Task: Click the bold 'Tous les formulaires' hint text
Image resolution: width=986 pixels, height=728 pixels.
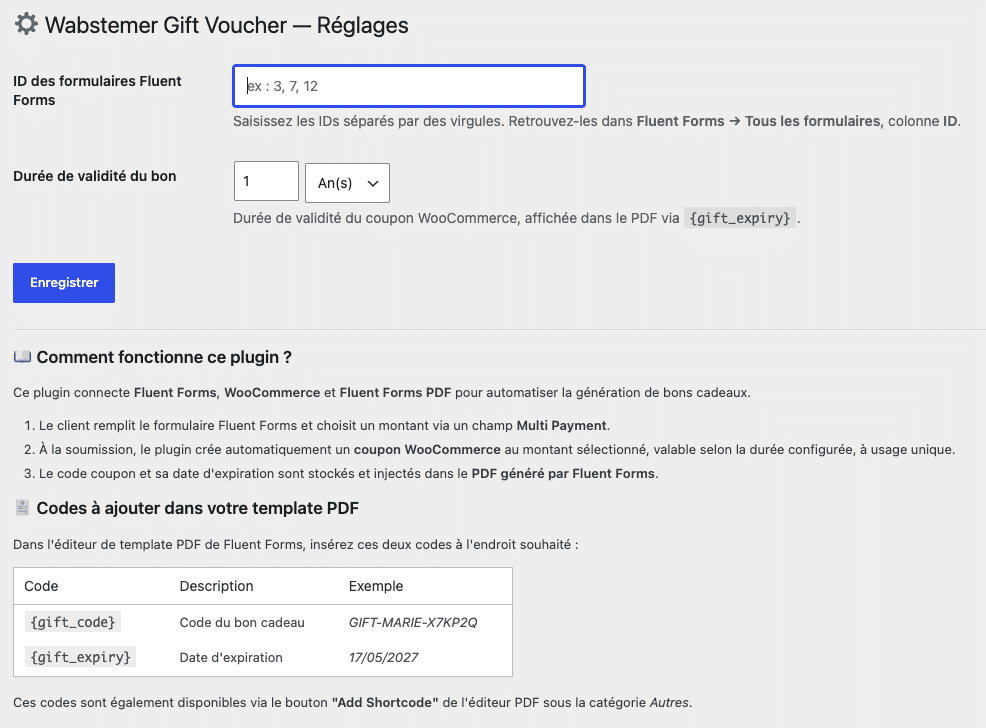Action: pyautogui.click(x=812, y=121)
